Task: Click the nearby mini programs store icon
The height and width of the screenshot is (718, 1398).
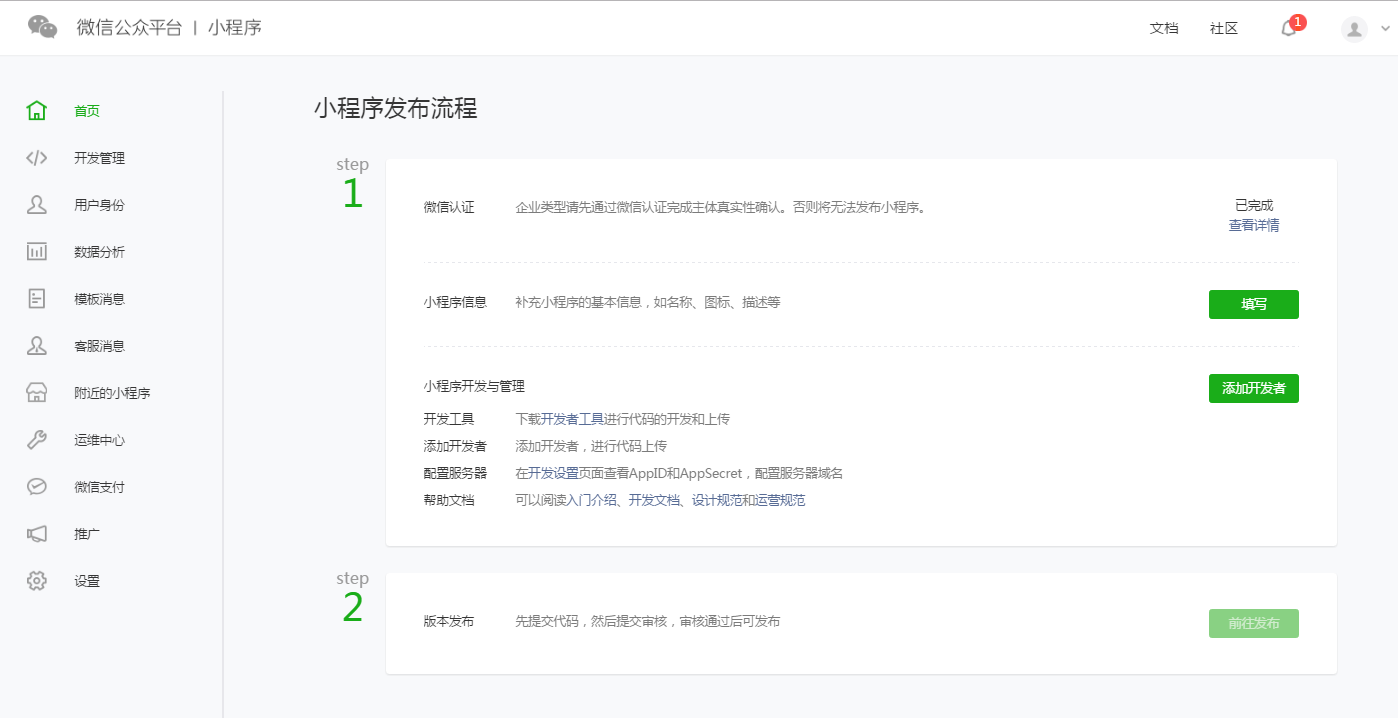Action: click(x=37, y=393)
